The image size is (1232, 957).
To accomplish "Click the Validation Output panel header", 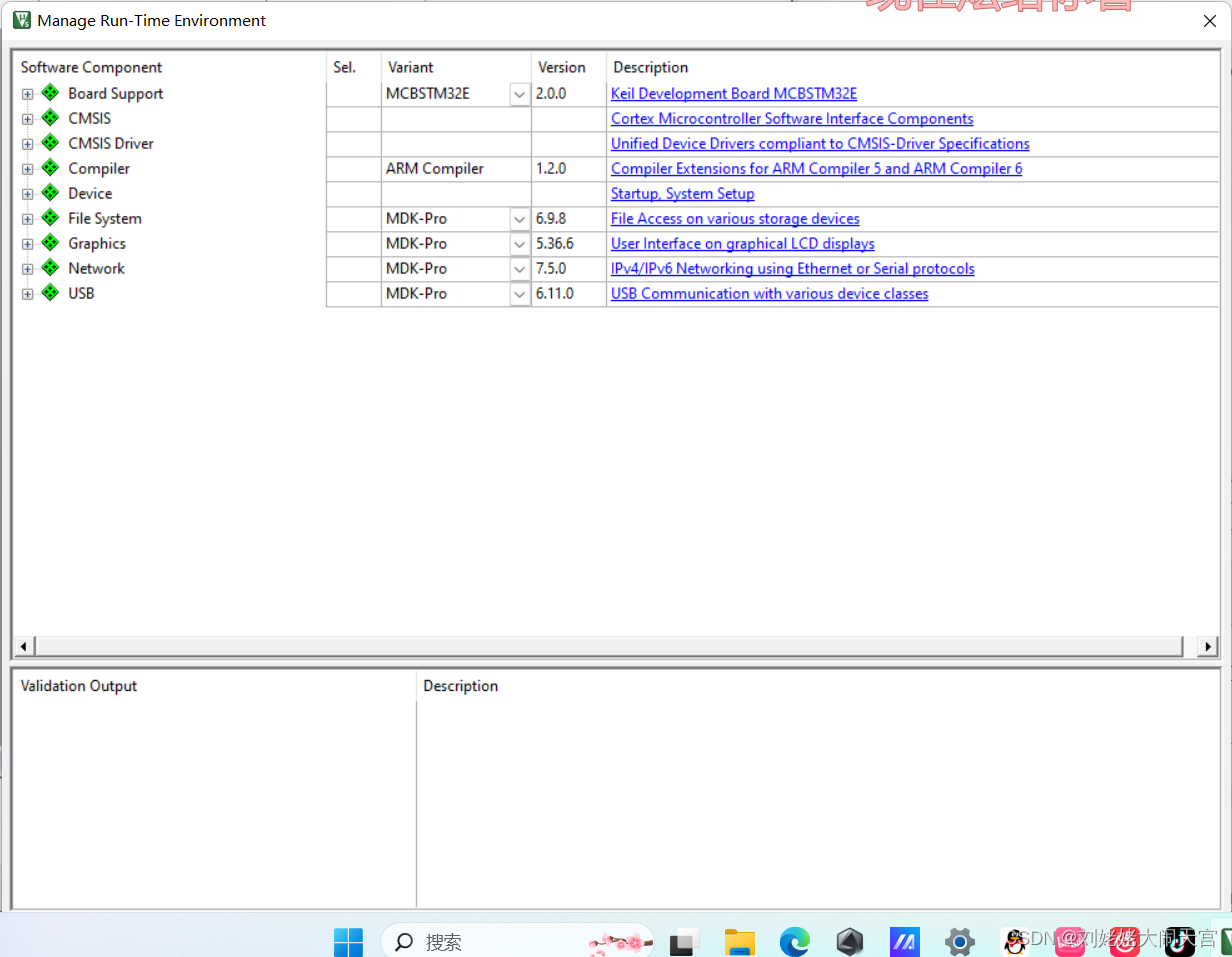I will 79,686.
